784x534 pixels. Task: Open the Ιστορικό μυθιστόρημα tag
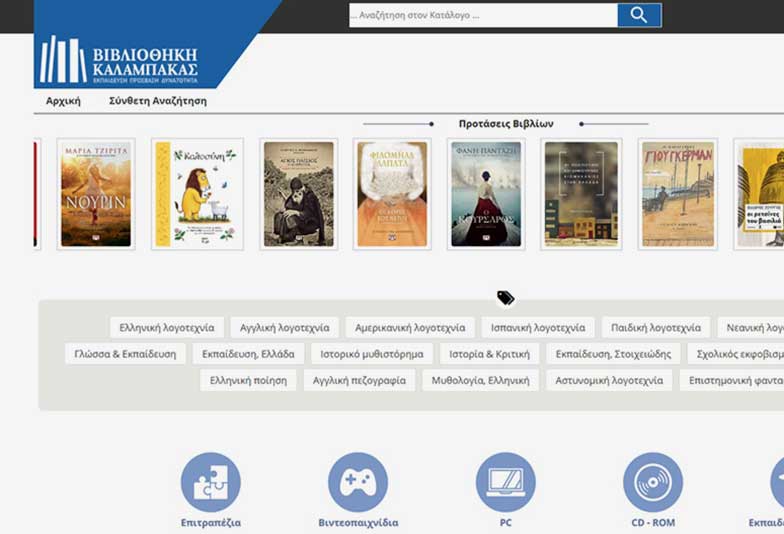(x=372, y=354)
